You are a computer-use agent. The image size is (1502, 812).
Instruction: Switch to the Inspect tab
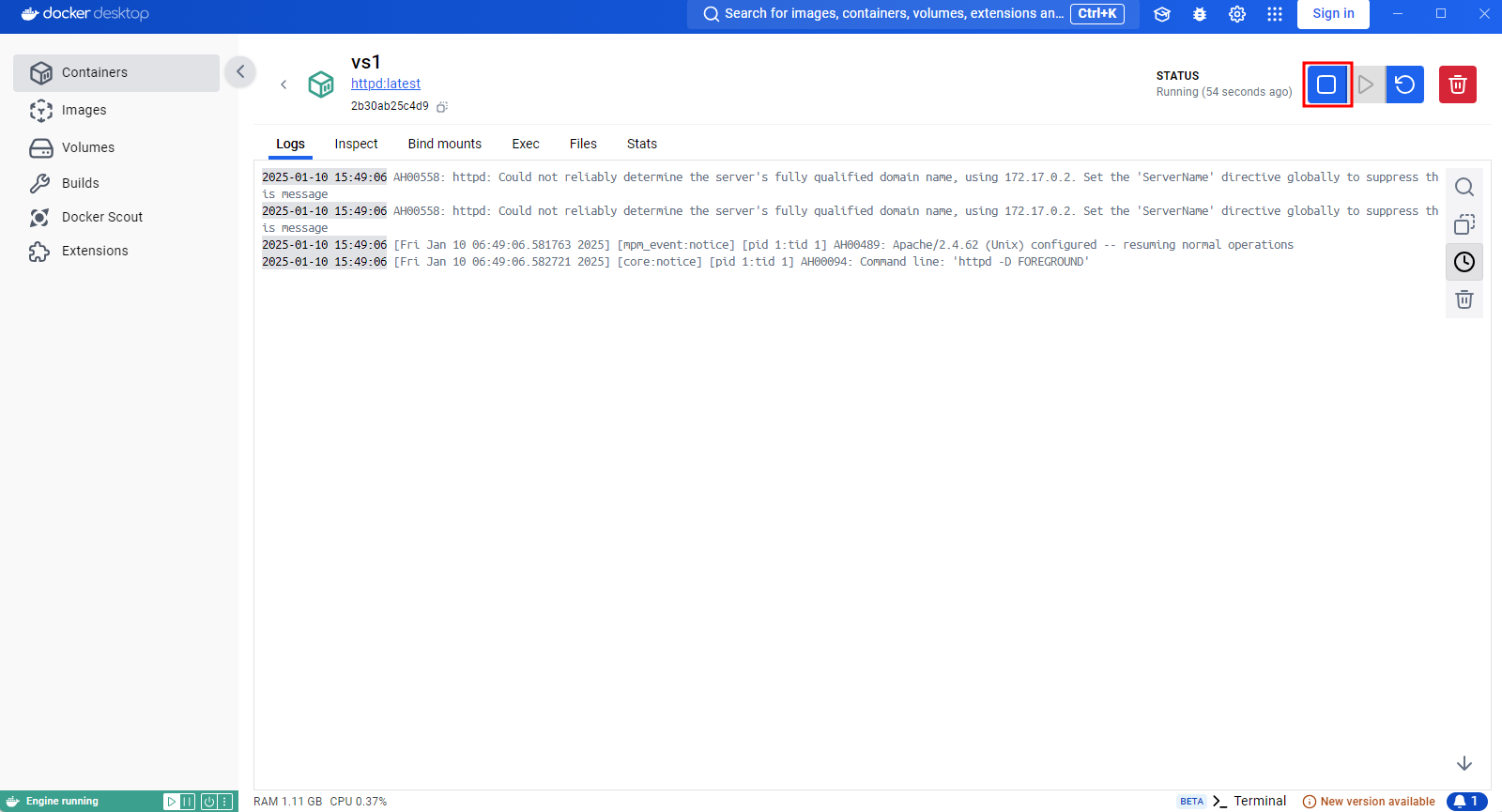coord(356,144)
